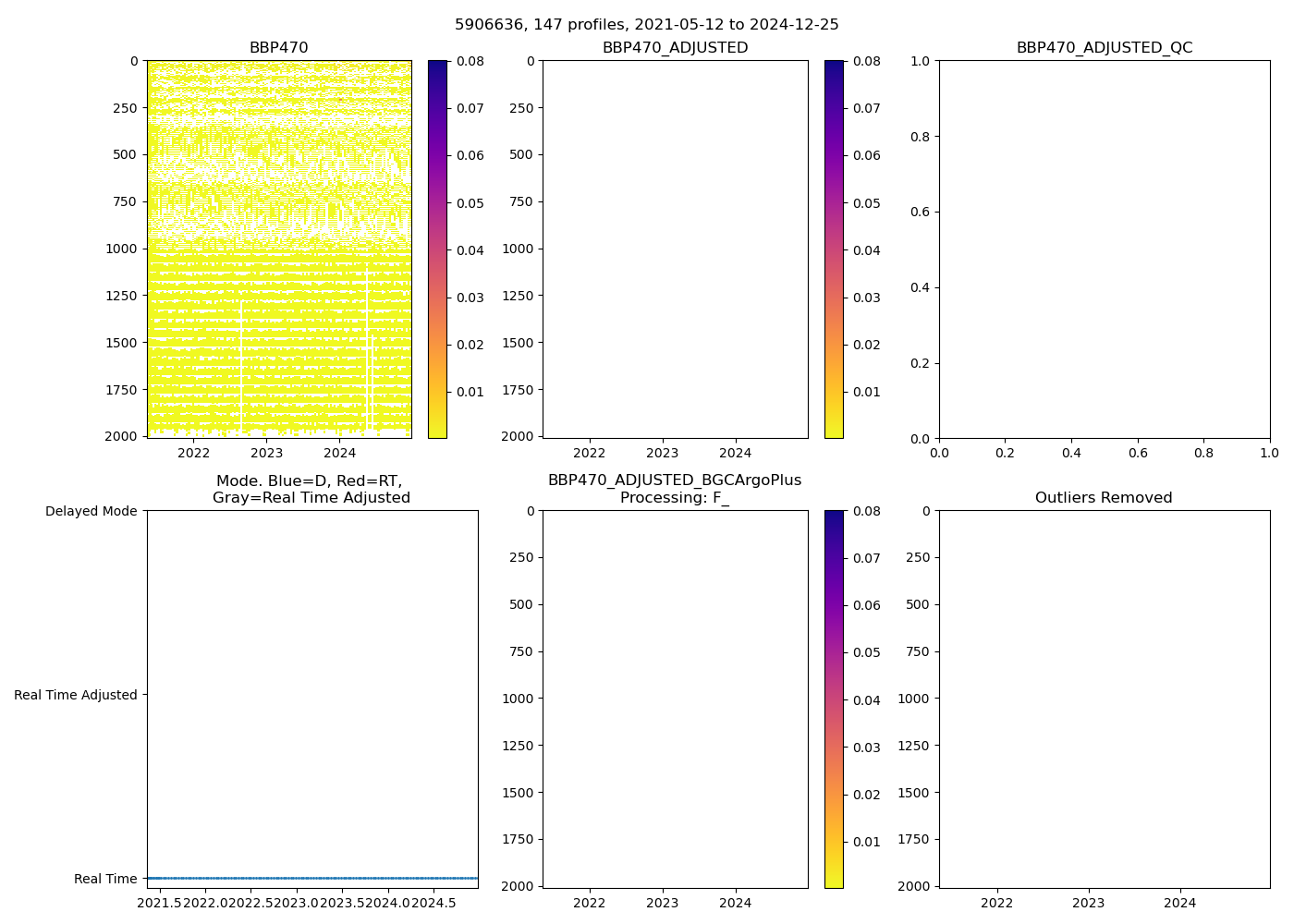Click the Outliers Removed plot title
1294x924 pixels.
pos(1104,498)
